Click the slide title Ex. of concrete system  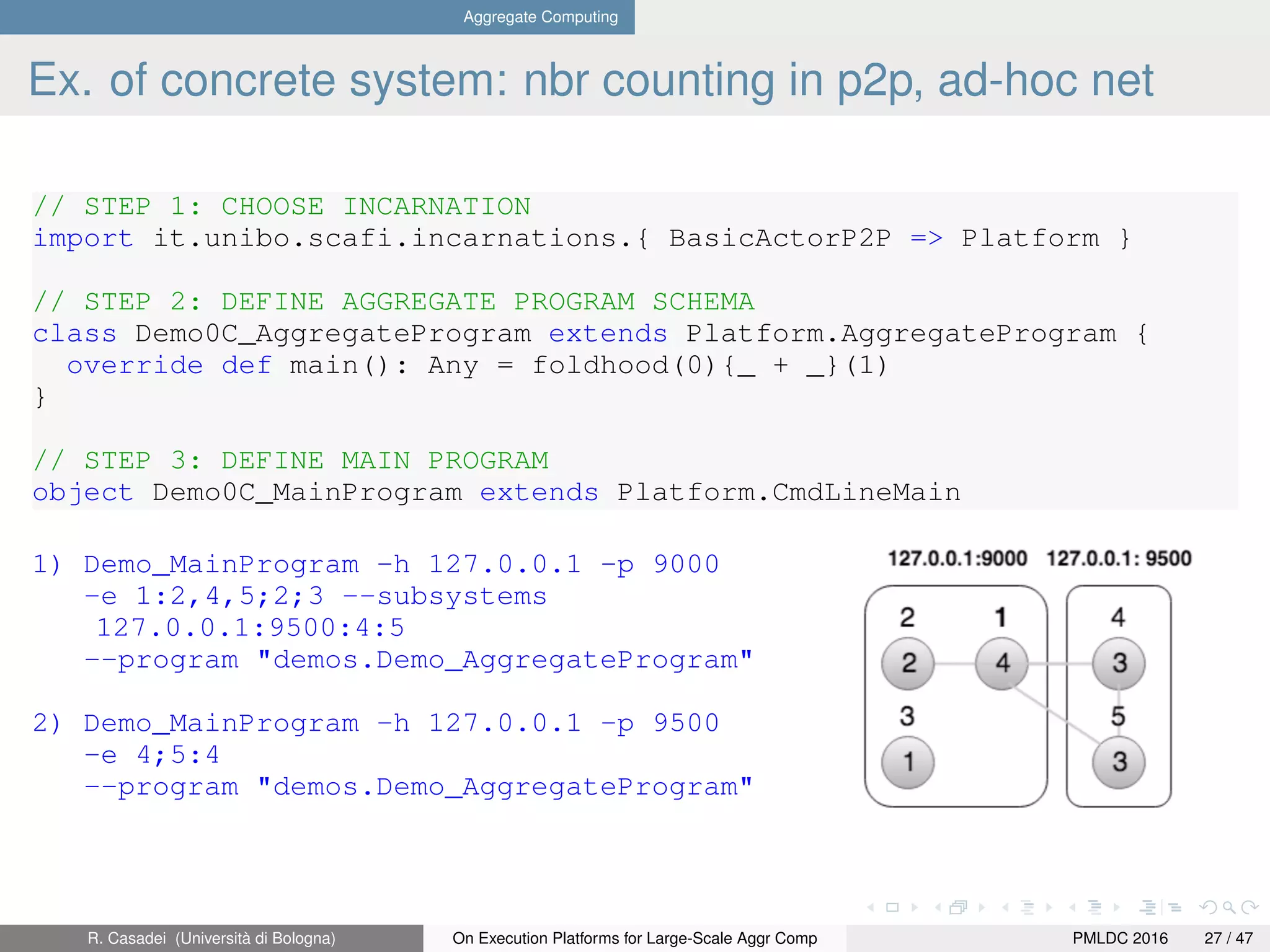point(591,80)
